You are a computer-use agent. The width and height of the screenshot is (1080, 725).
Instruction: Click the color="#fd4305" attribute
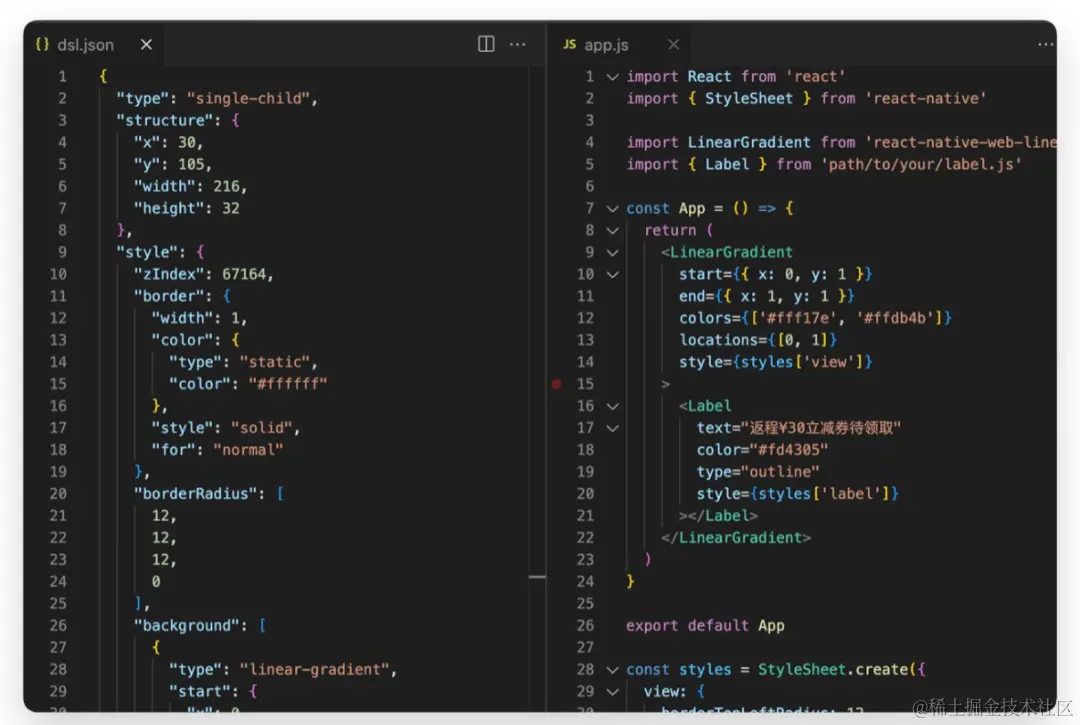762,450
